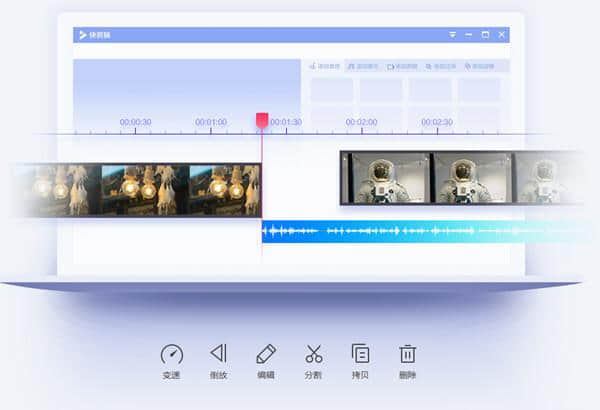Select the astronaut video clip on track
This screenshot has width=600, height=410.
pos(460,177)
